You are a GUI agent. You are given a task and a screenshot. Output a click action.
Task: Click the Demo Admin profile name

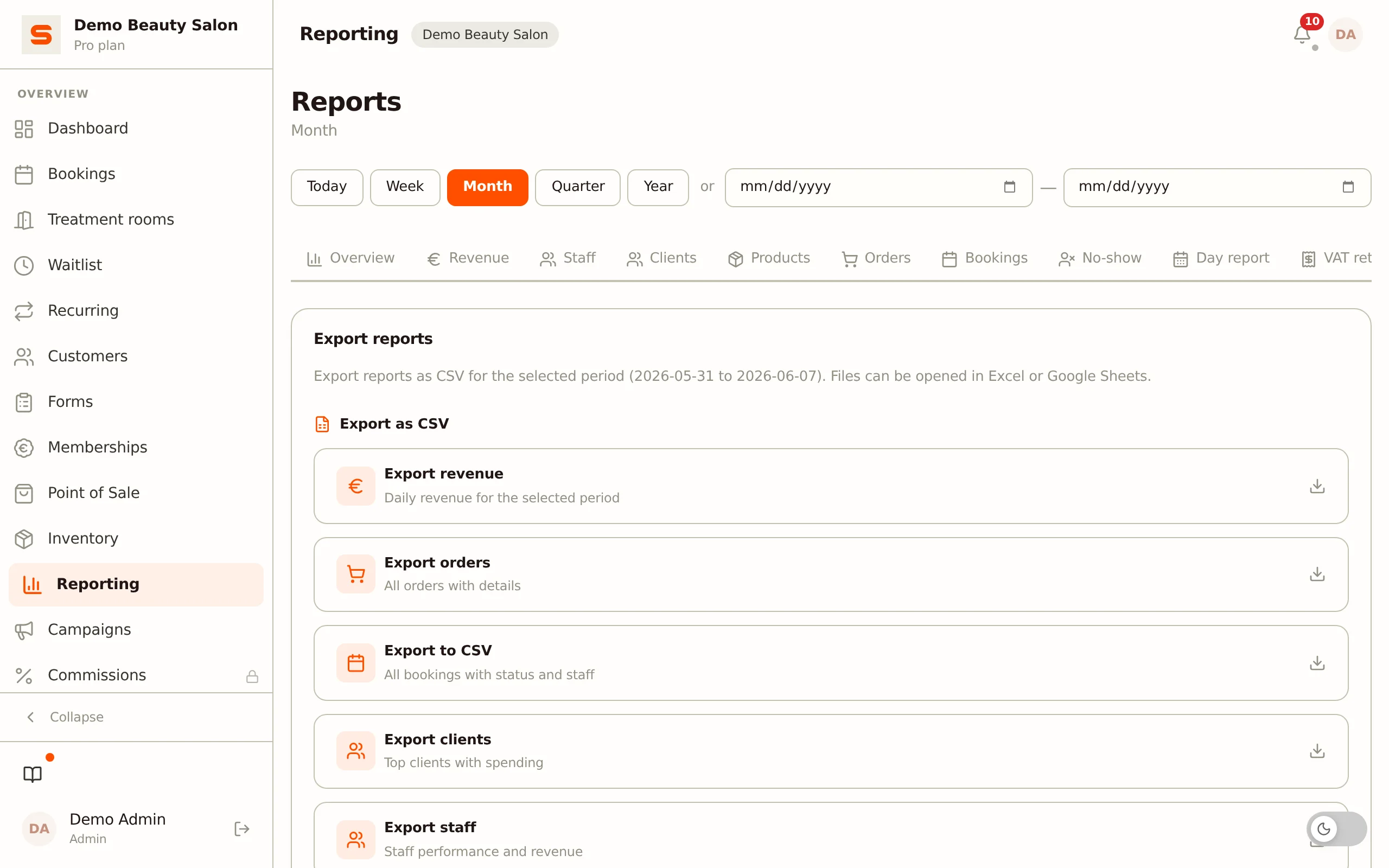pos(118,819)
